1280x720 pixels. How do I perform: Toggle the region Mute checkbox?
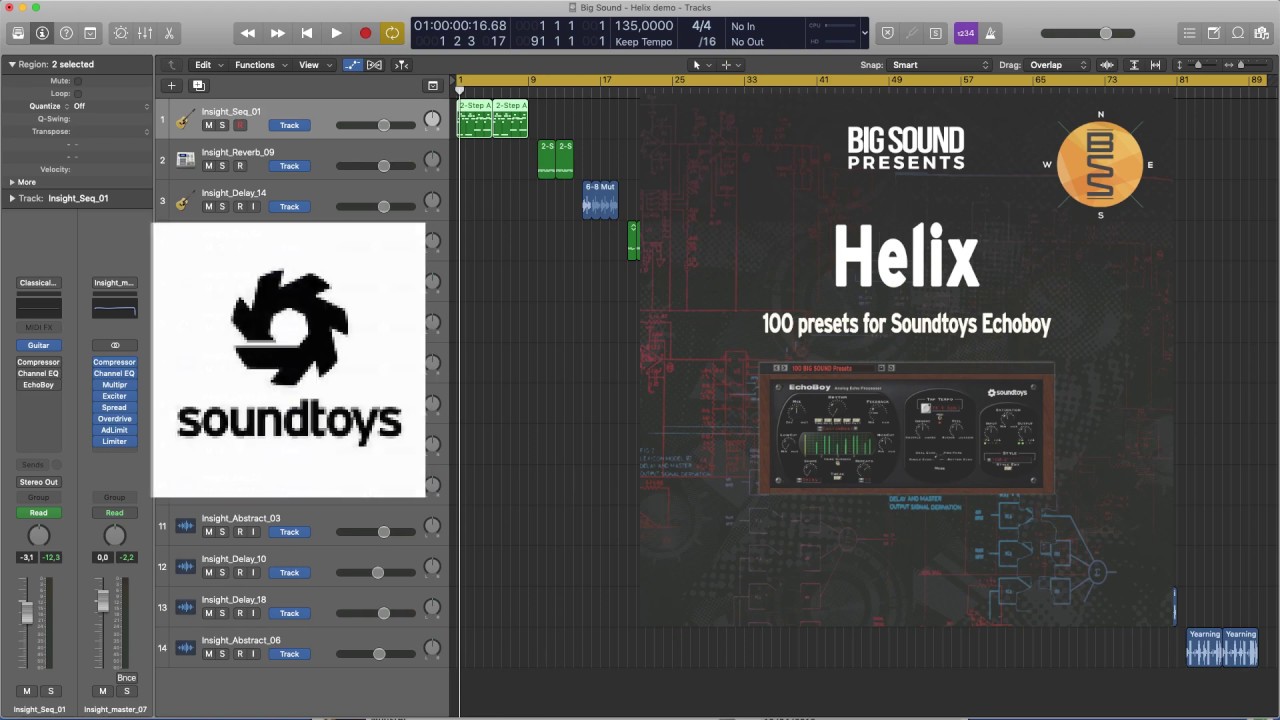pyautogui.click(x=78, y=80)
